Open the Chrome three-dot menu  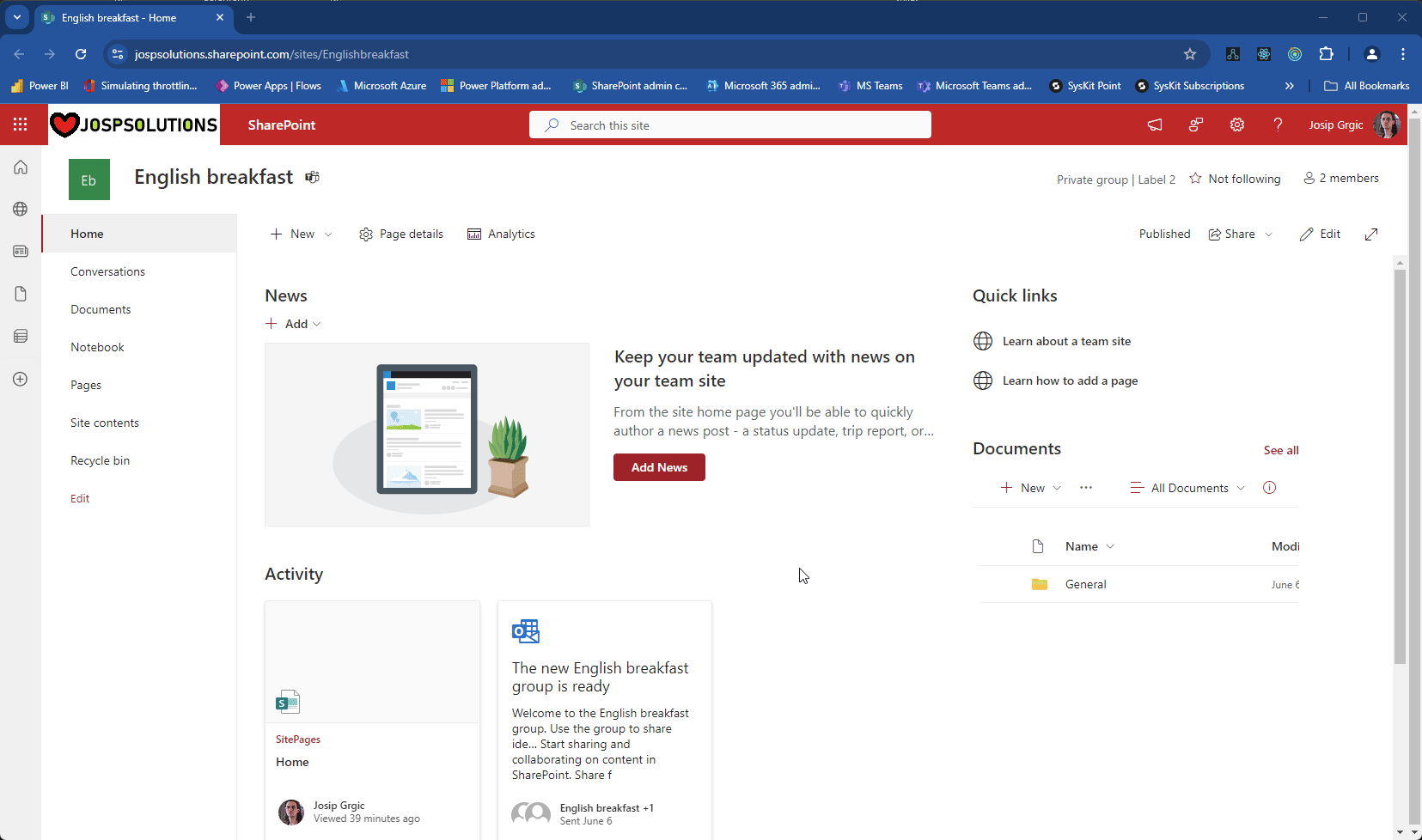click(x=1403, y=54)
